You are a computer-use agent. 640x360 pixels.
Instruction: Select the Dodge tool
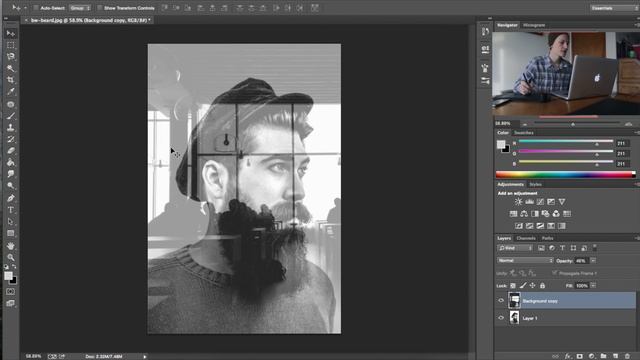[11, 186]
